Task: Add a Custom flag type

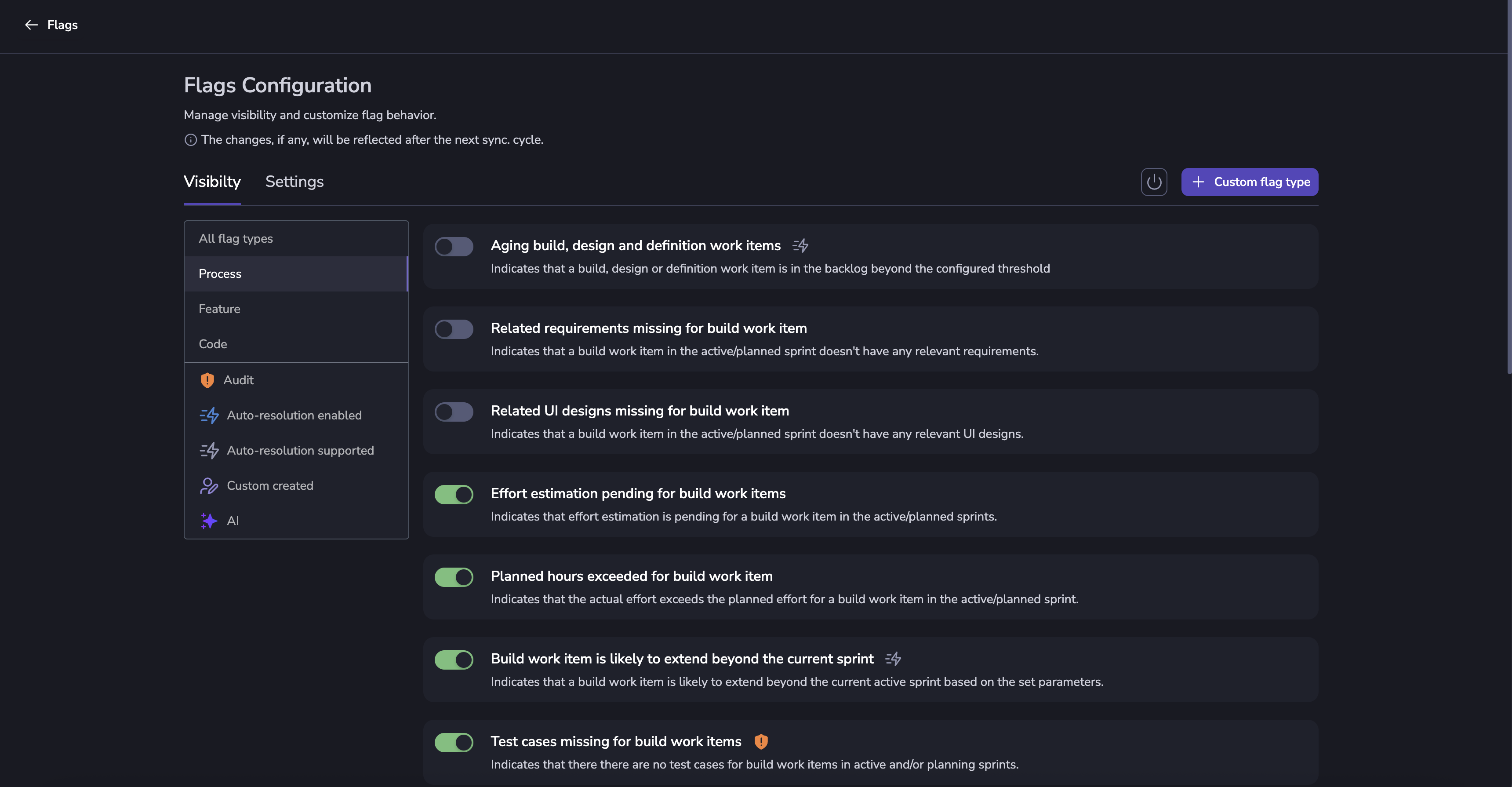Action: coord(1249,182)
